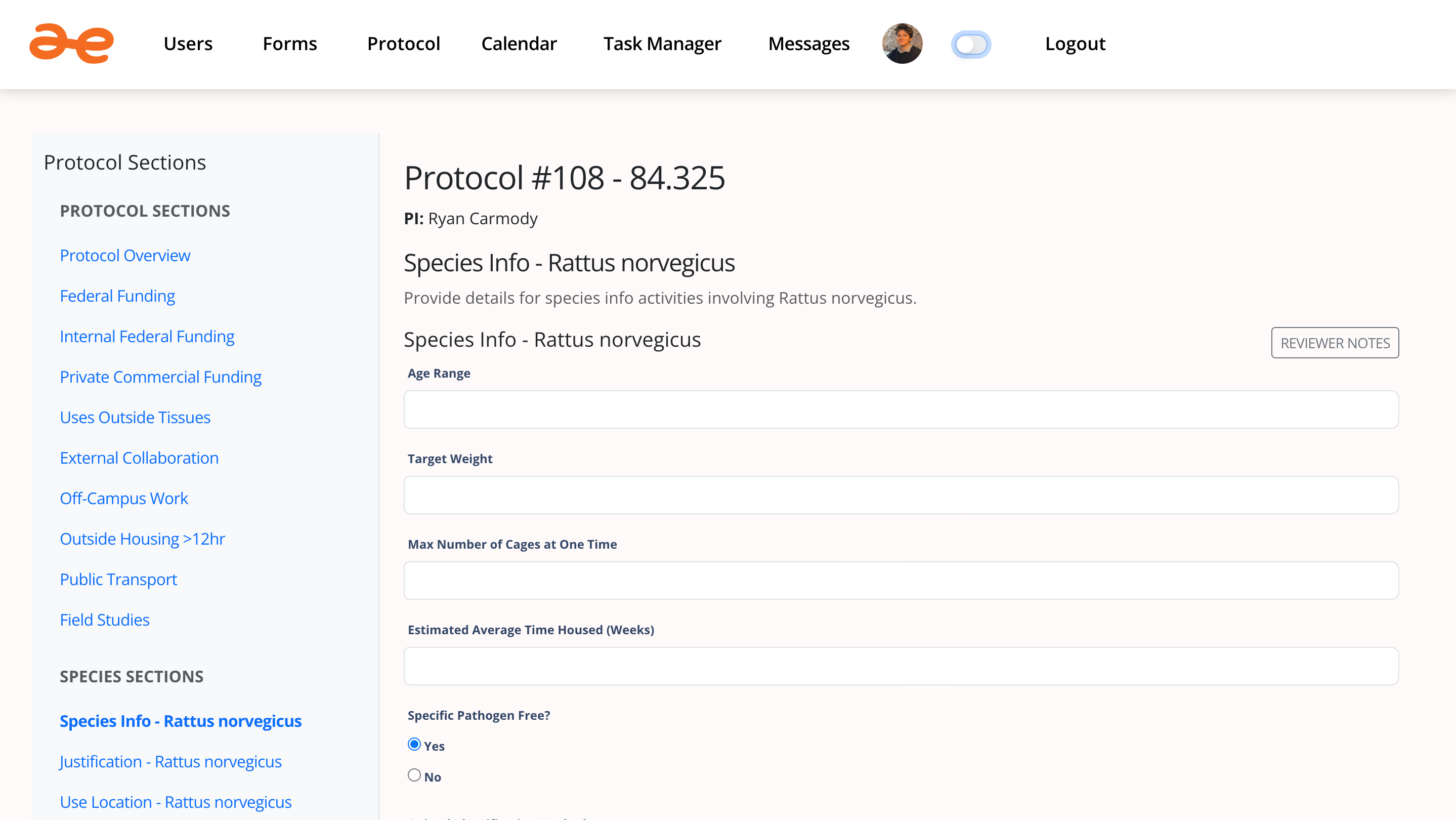Focus the Target Weight input
This screenshot has height=820, width=1456.
tap(901, 495)
